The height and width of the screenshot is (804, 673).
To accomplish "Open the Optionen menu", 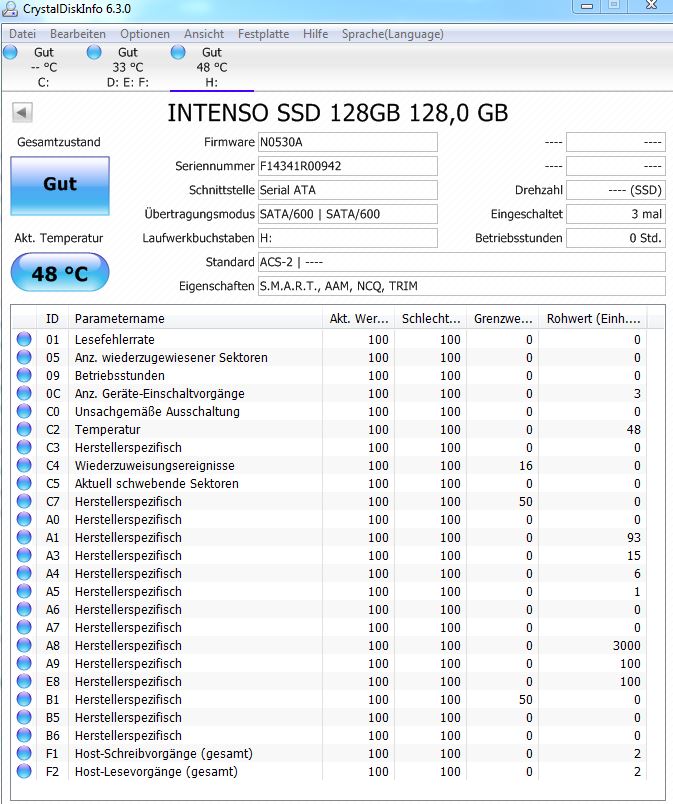I will 145,34.
